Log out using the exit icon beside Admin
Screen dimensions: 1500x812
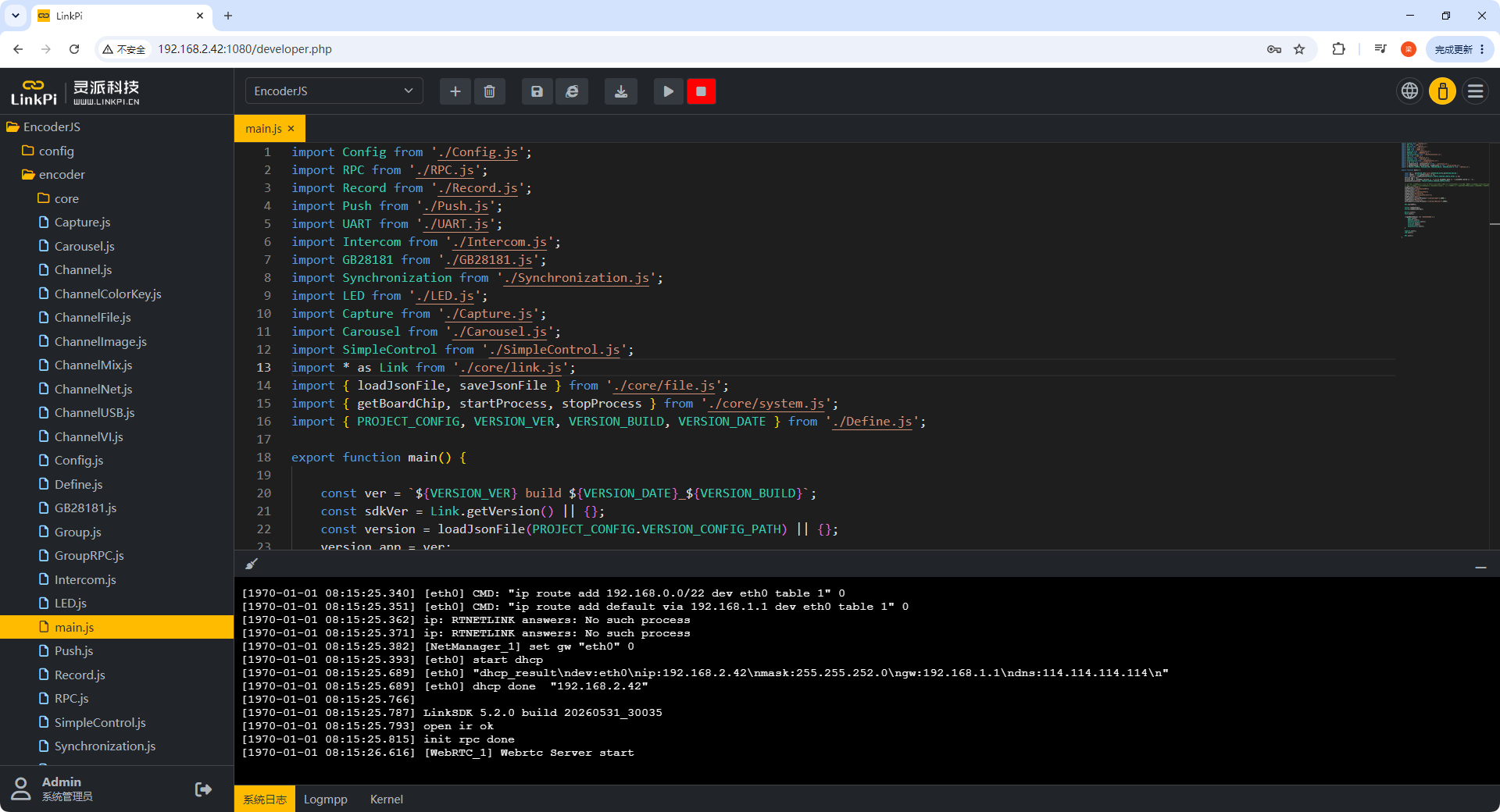point(203,789)
